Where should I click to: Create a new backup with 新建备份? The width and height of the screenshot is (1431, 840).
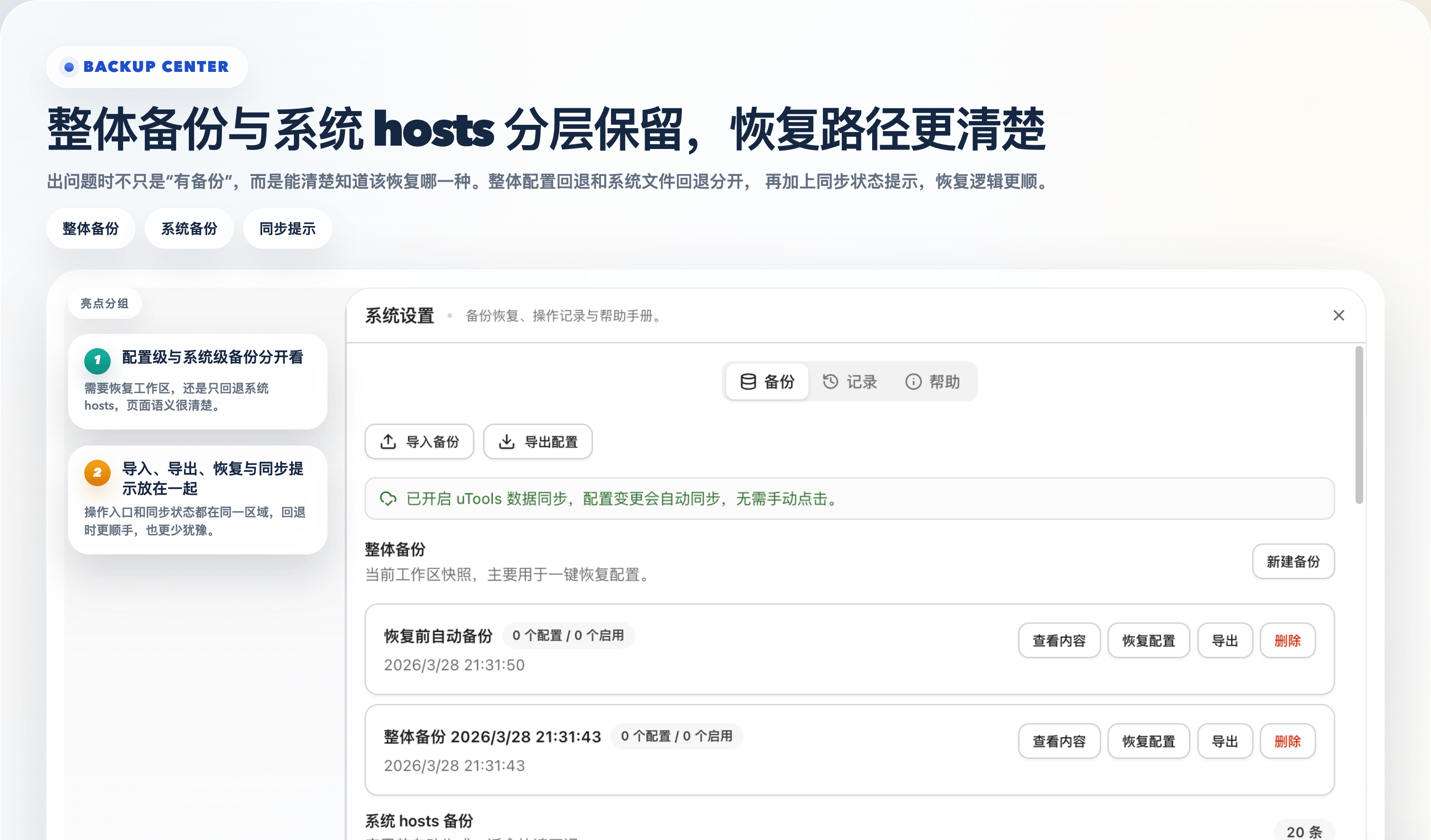[1293, 561]
